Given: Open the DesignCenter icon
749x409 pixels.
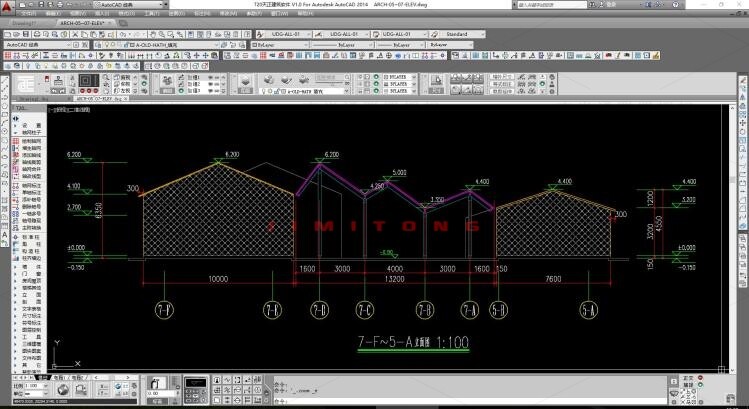Looking at the screenshot, I should [200, 34].
